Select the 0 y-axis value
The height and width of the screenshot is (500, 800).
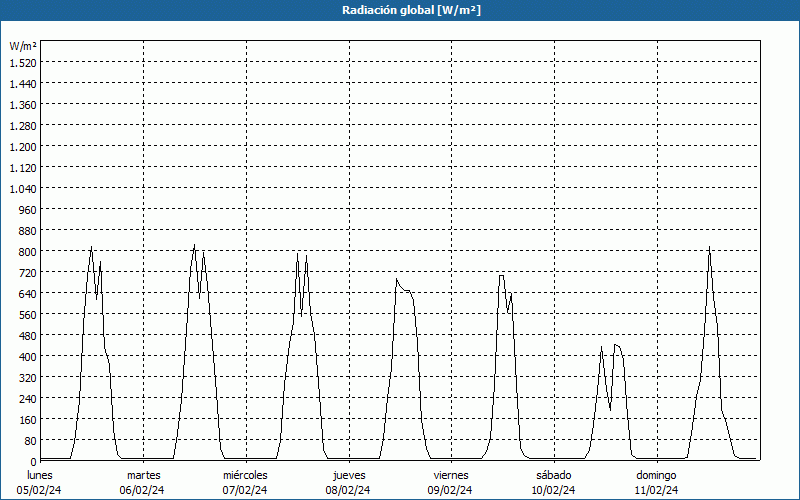coord(34,461)
